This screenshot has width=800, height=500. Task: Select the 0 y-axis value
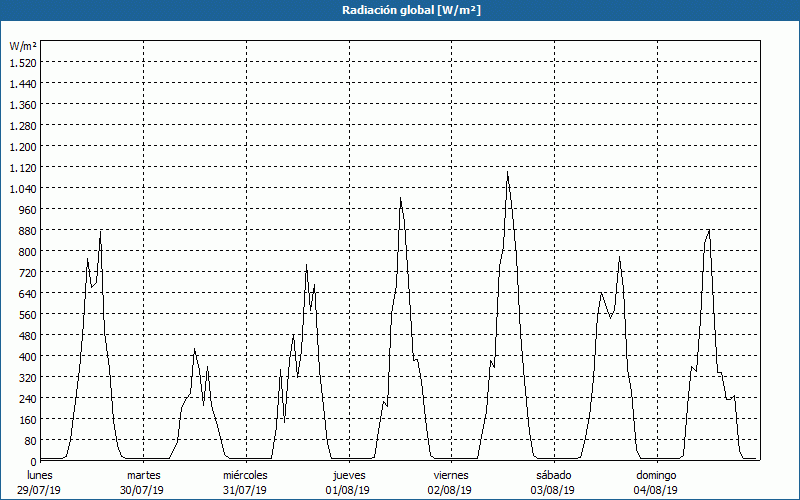pyautogui.click(x=34, y=461)
